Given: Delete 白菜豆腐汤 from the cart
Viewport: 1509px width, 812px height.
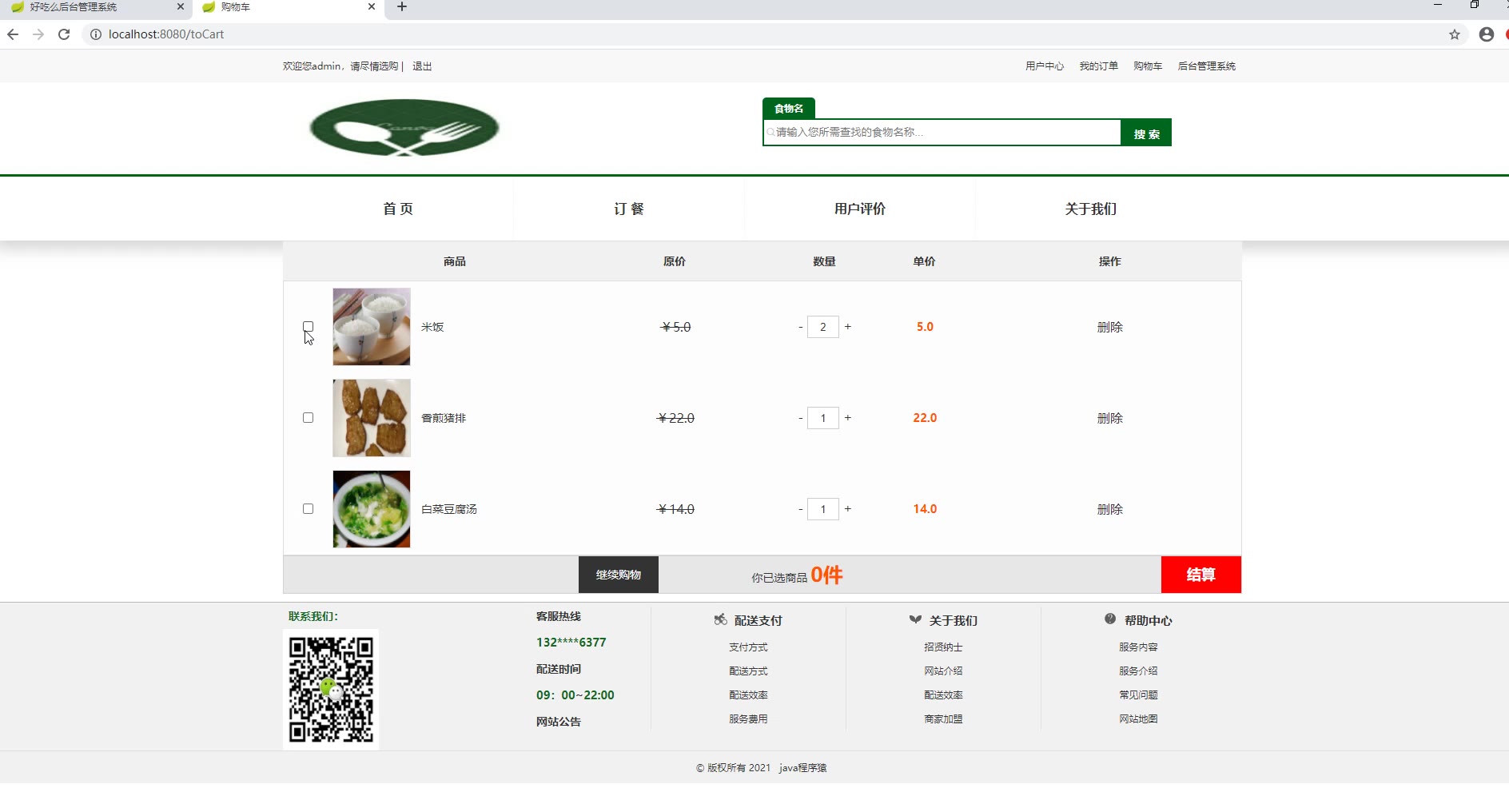Looking at the screenshot, I should [x=1110, y=509].
